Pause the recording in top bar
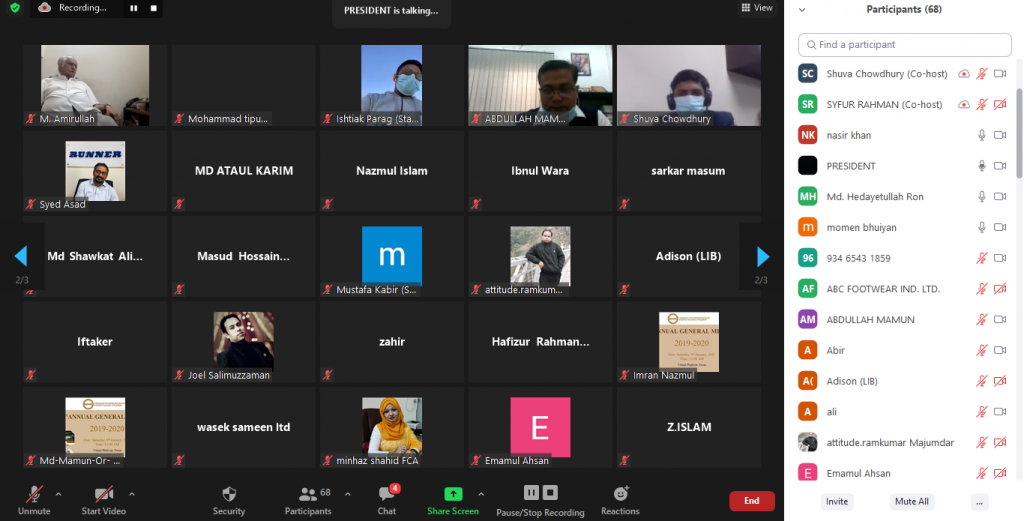 (x=134, y=8)
